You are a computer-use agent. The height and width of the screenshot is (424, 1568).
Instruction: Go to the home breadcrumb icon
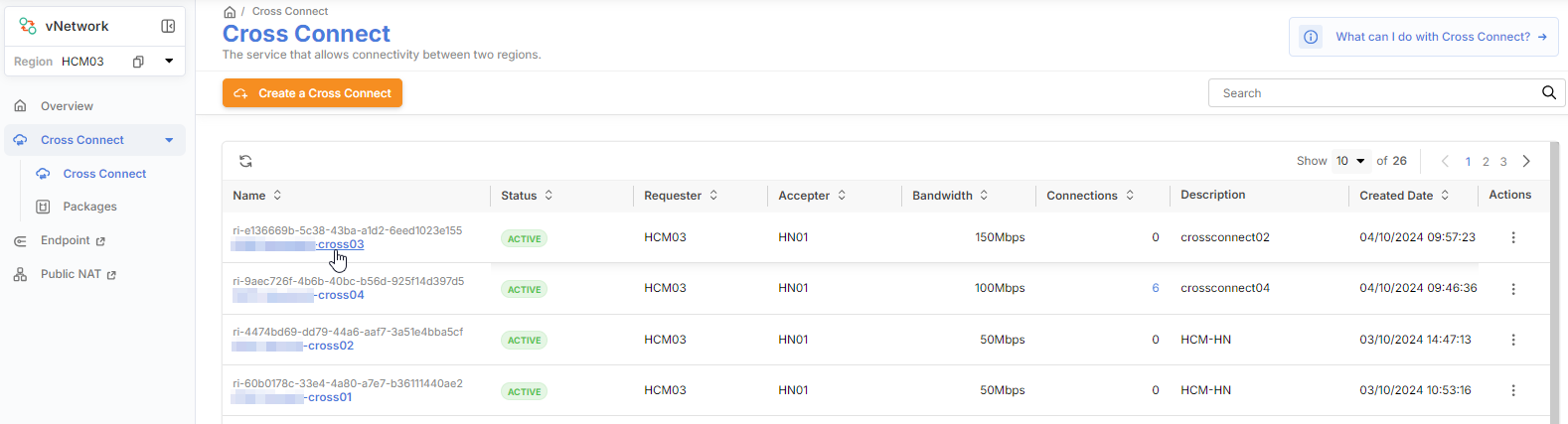point(230,12)
